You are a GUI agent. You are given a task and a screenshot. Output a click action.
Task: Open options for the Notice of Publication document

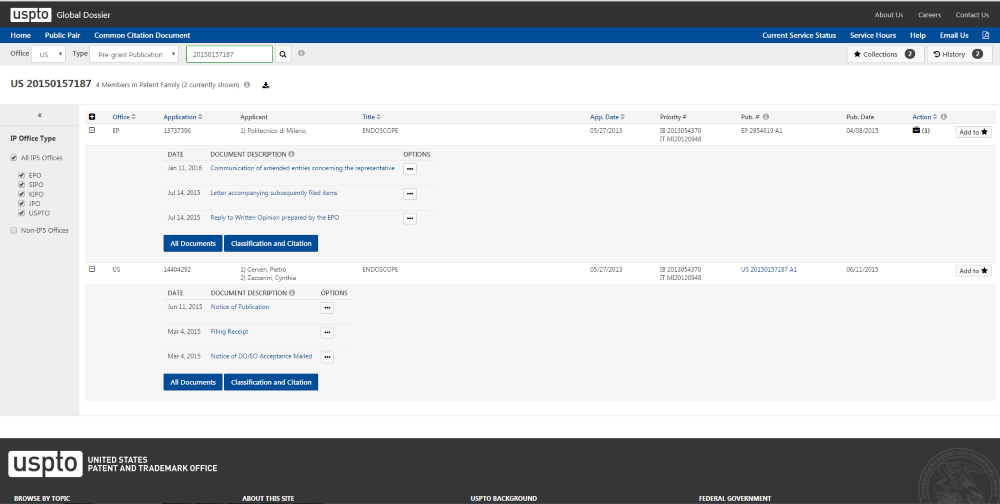point(326,308)
